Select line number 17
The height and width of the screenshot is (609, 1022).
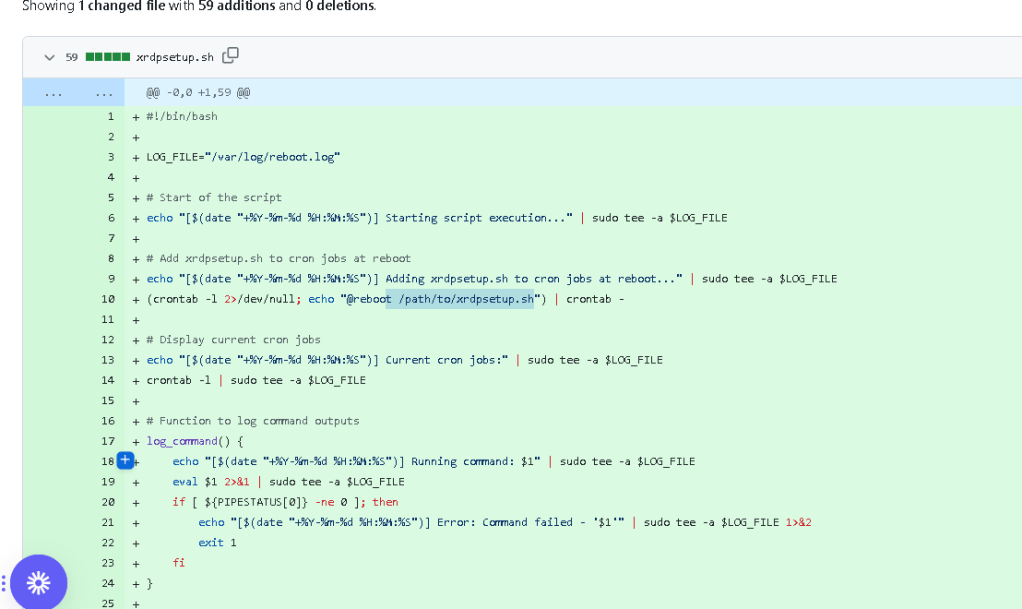(x=108, y=441)
